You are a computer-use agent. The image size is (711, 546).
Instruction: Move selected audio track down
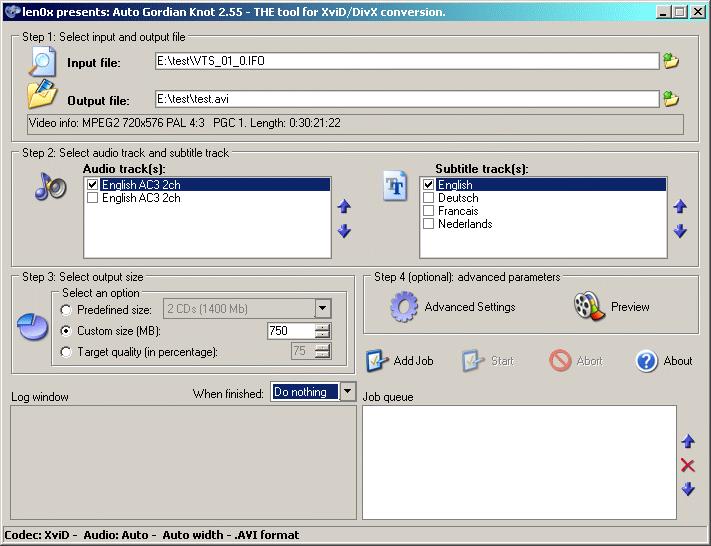click(x=344, y=231)
